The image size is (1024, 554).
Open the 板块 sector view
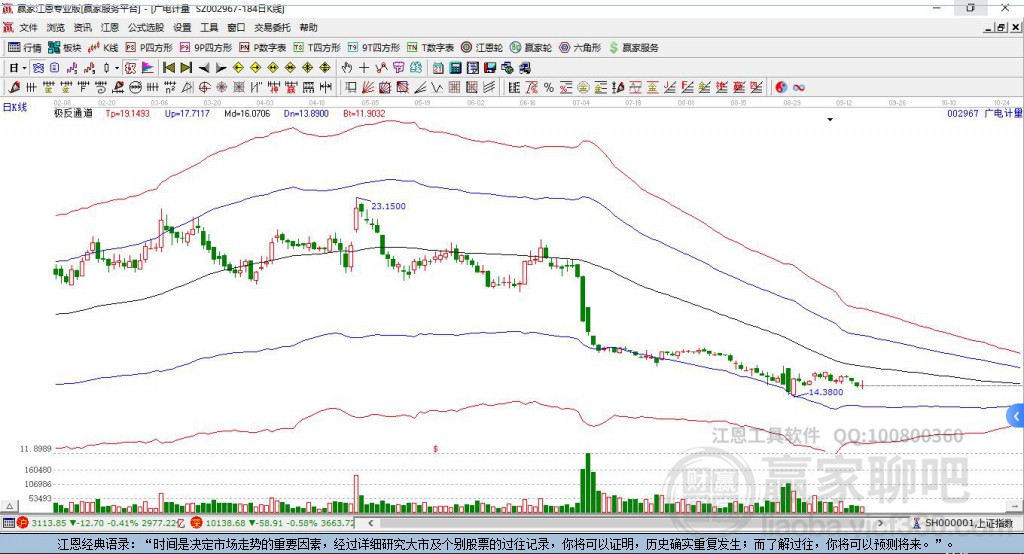(64, 48)
